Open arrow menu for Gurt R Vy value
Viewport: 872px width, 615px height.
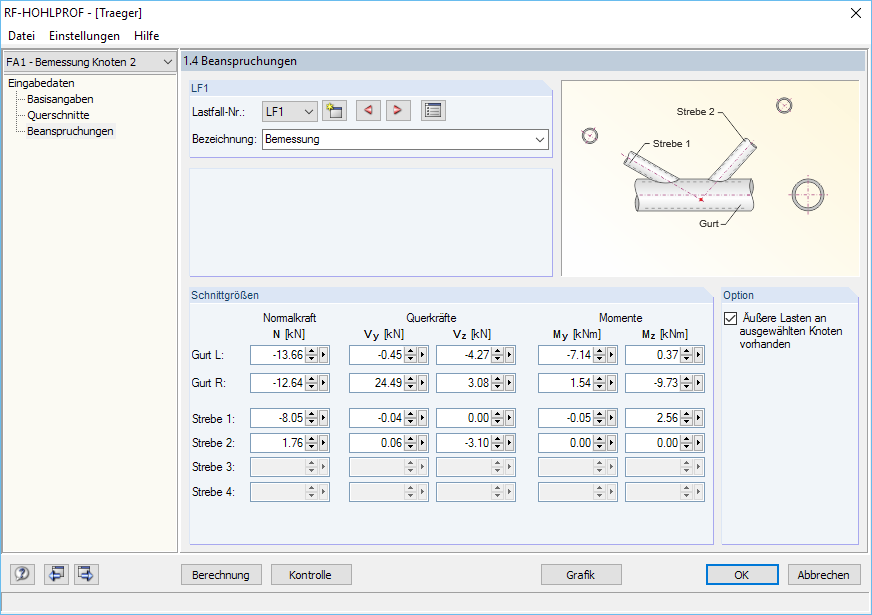(x=422, y=383)
